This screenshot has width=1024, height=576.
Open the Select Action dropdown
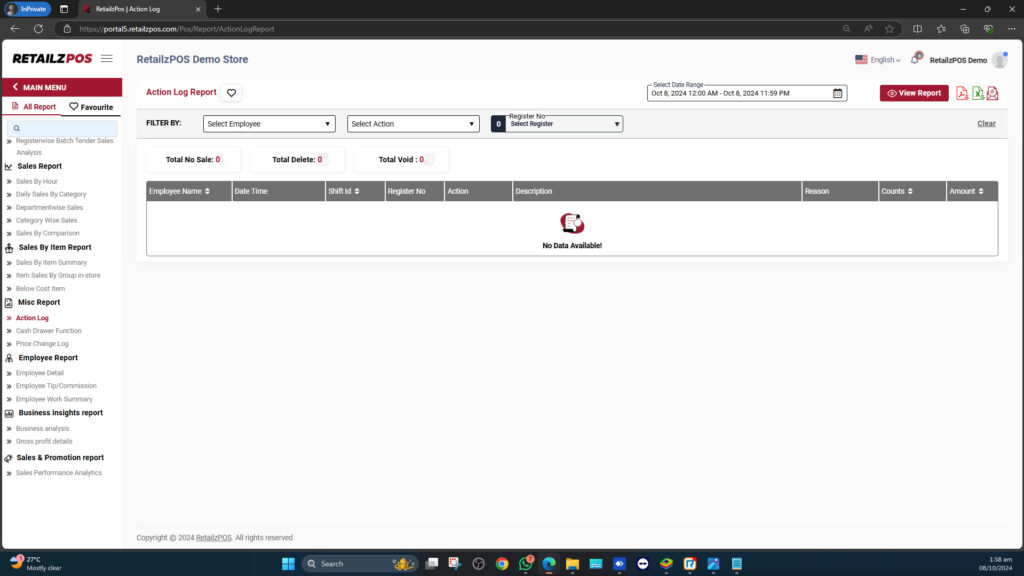tap(412, 123)
